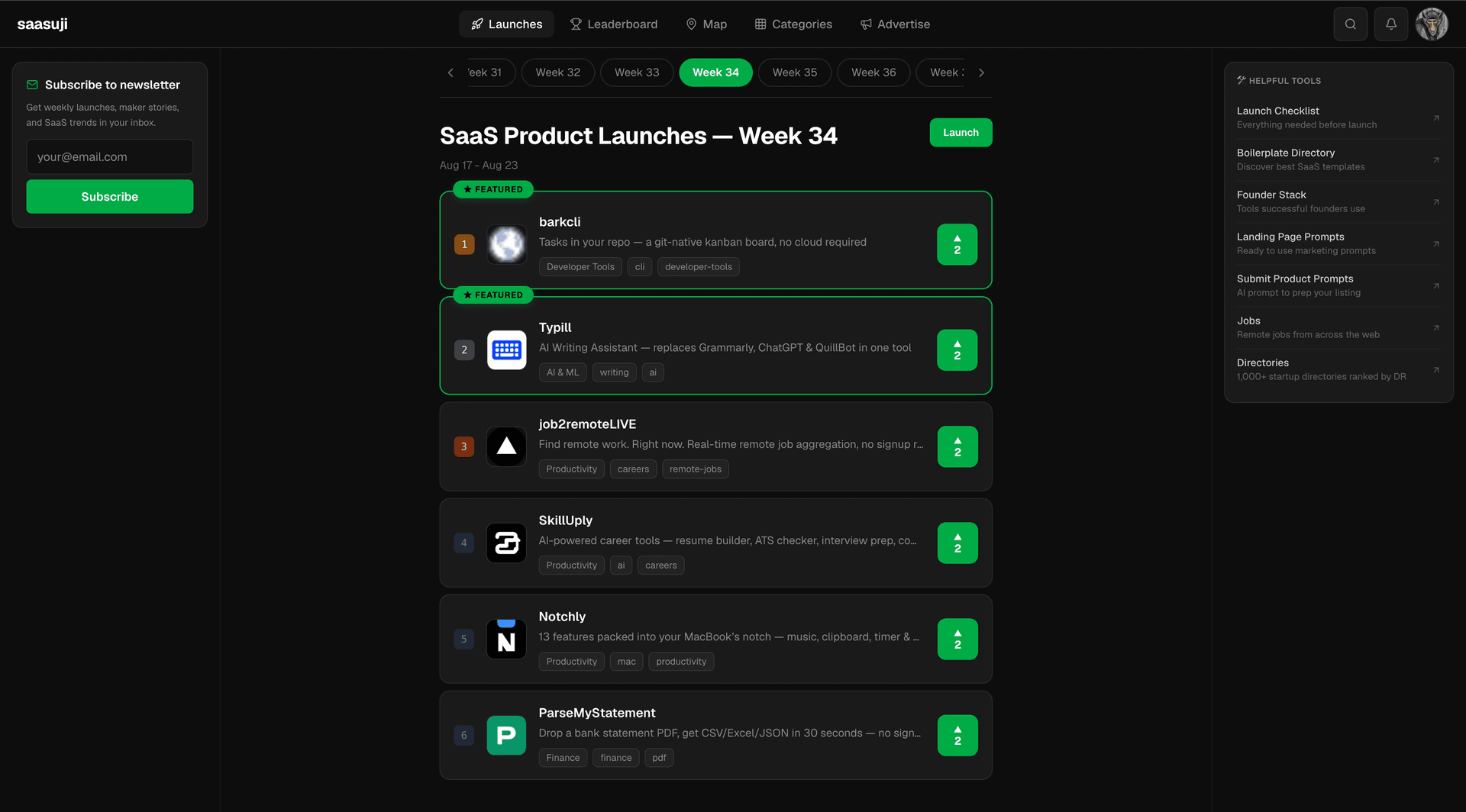Focus the newsletter email field
The image size is (1466, 812).
(x=110, y=157)
